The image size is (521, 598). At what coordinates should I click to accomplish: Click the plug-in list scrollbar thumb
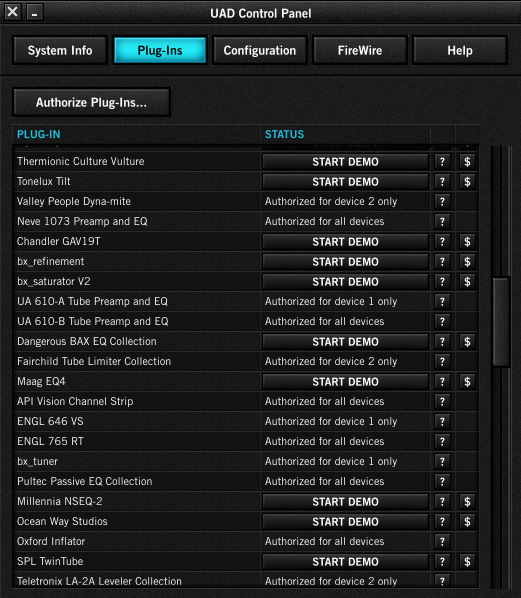coord(501,322)
